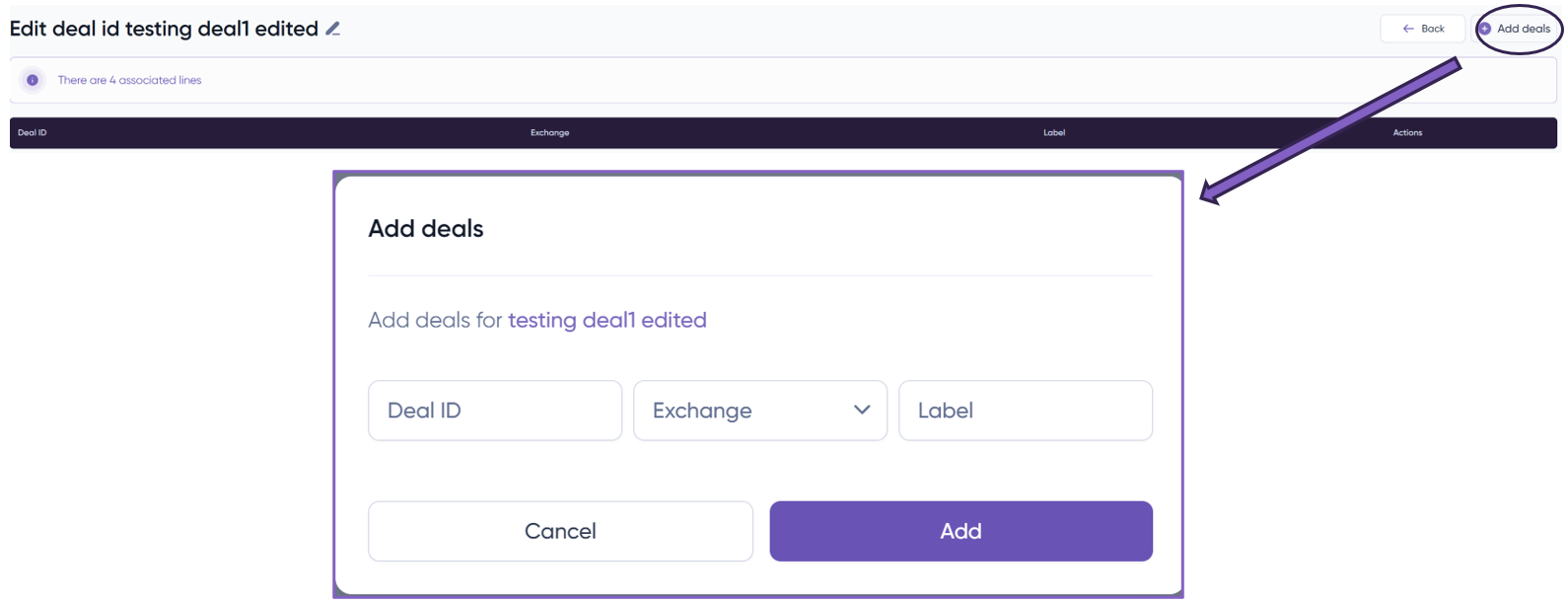
Task: Focus the Deal ID input field
Action: (494, 411)
